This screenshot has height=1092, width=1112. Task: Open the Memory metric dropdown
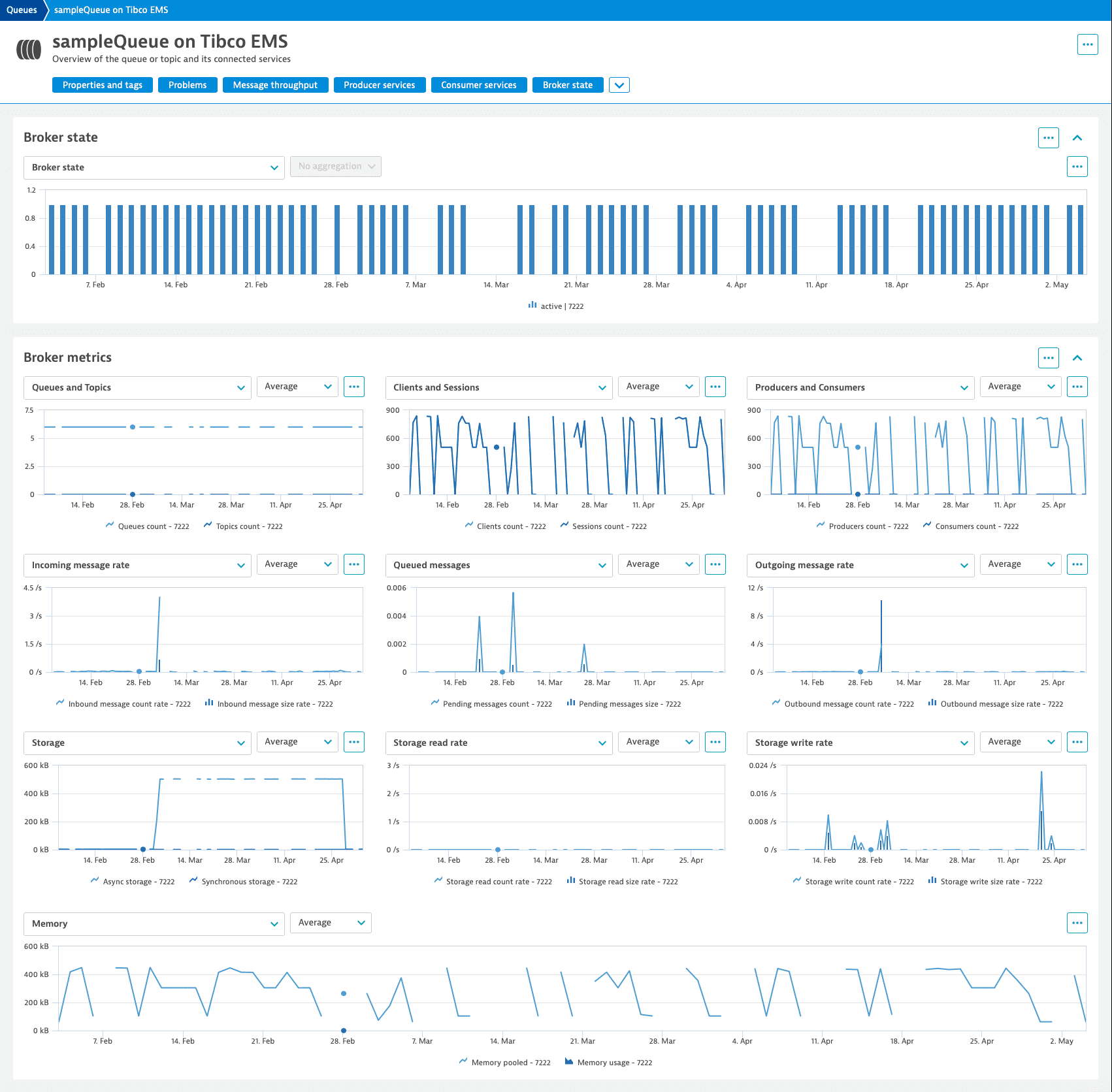(154, 923)
